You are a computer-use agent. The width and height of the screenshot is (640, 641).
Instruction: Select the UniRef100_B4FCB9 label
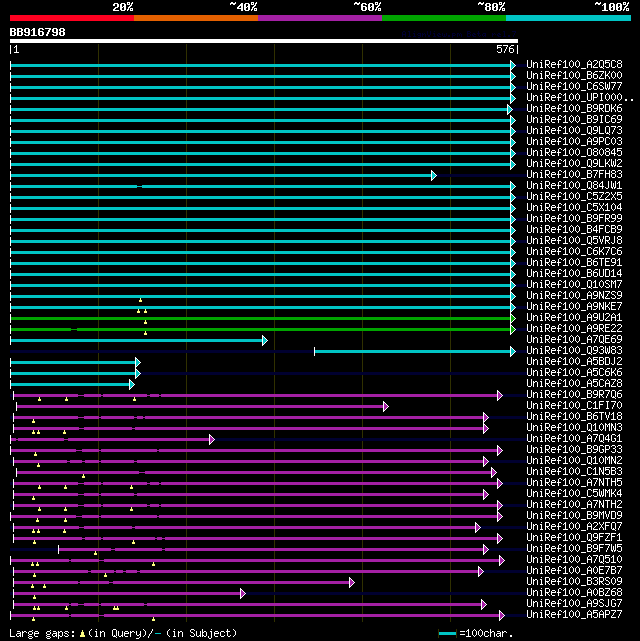[574, 230]
